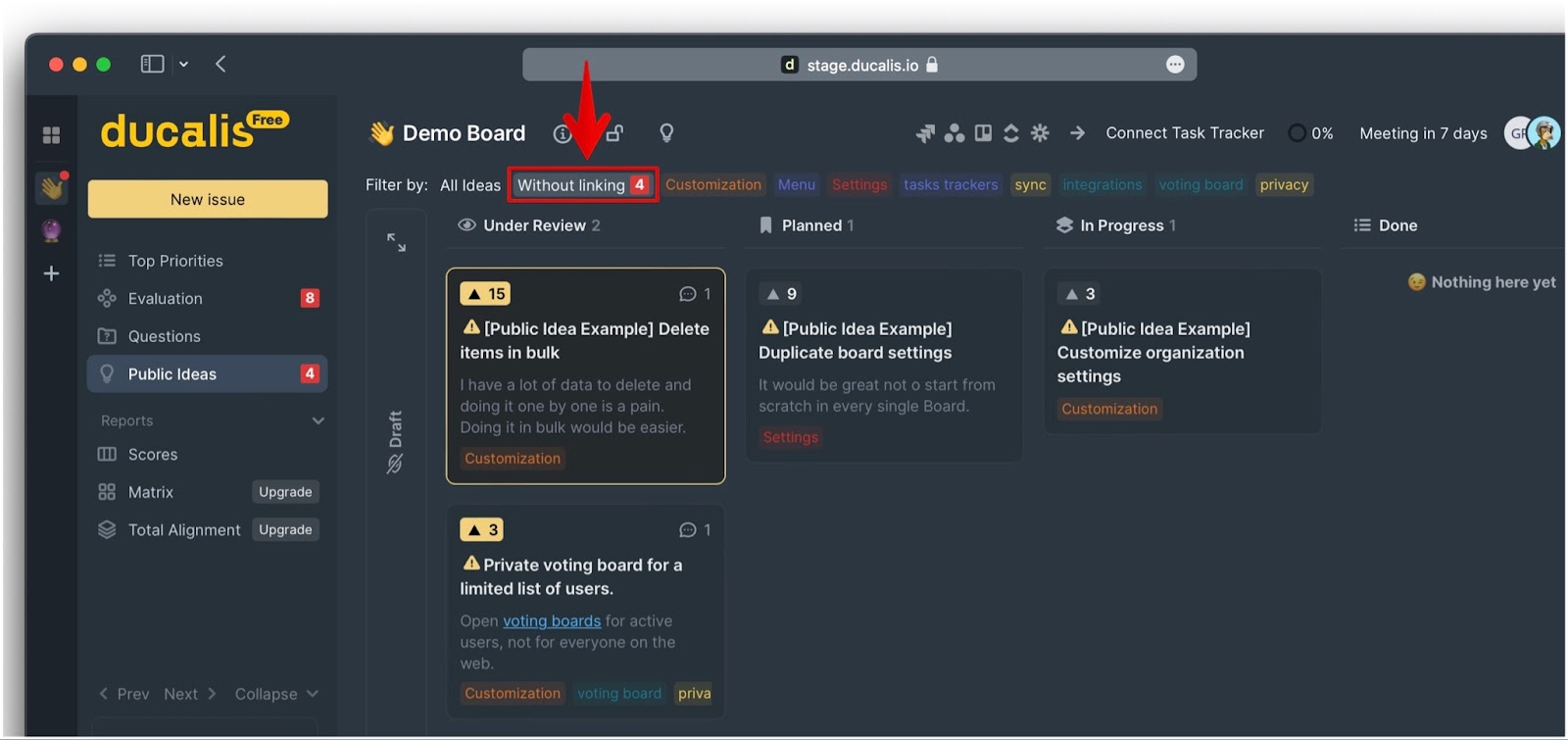The width and height of the screenshot is (1568, 740).
Task: Click the Done list icon
Action: pos(1362,225)
